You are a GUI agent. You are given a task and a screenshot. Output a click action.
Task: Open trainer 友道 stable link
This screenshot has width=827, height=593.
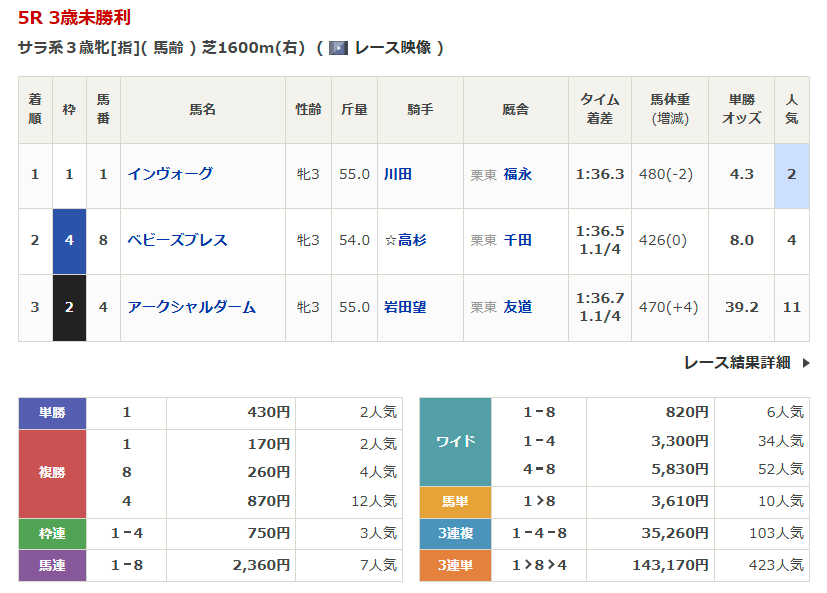(518, 307)
